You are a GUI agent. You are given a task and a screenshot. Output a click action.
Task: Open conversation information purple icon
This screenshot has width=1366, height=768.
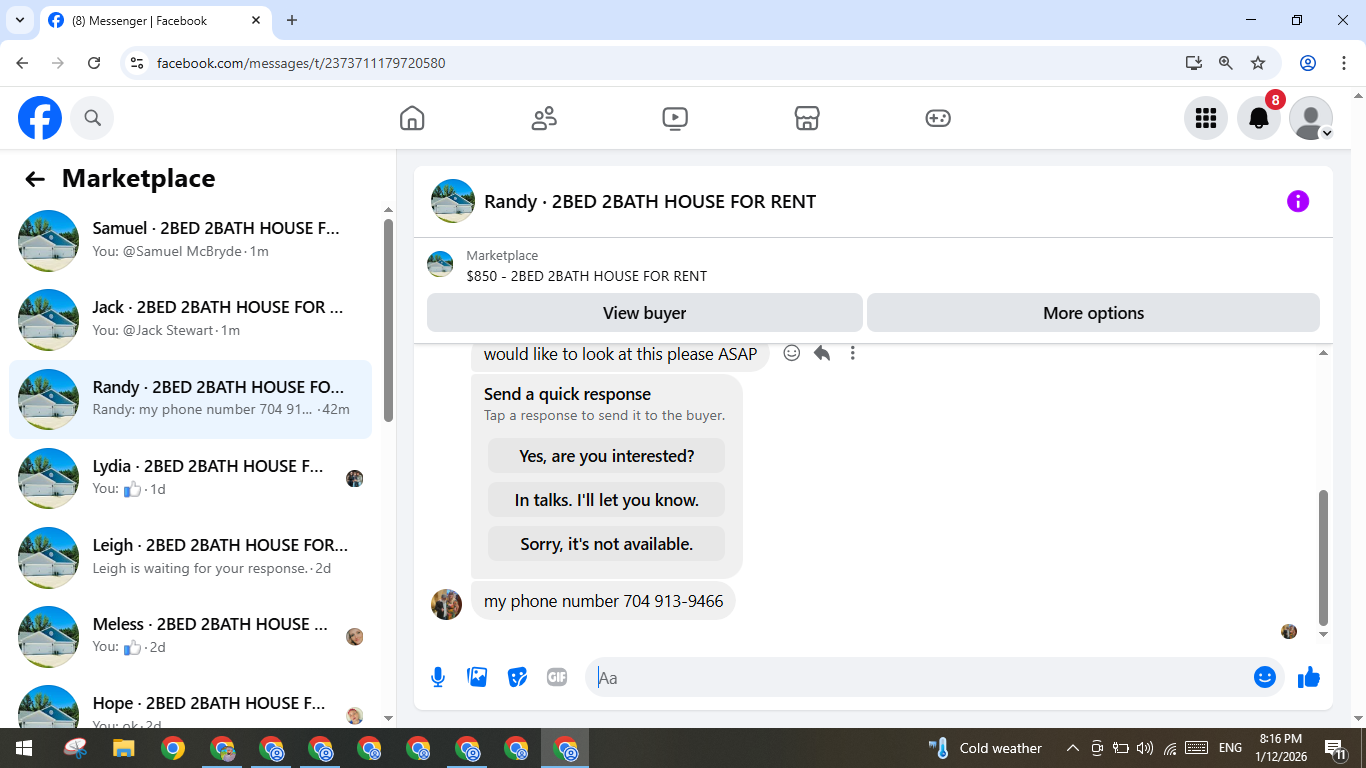1298,201
